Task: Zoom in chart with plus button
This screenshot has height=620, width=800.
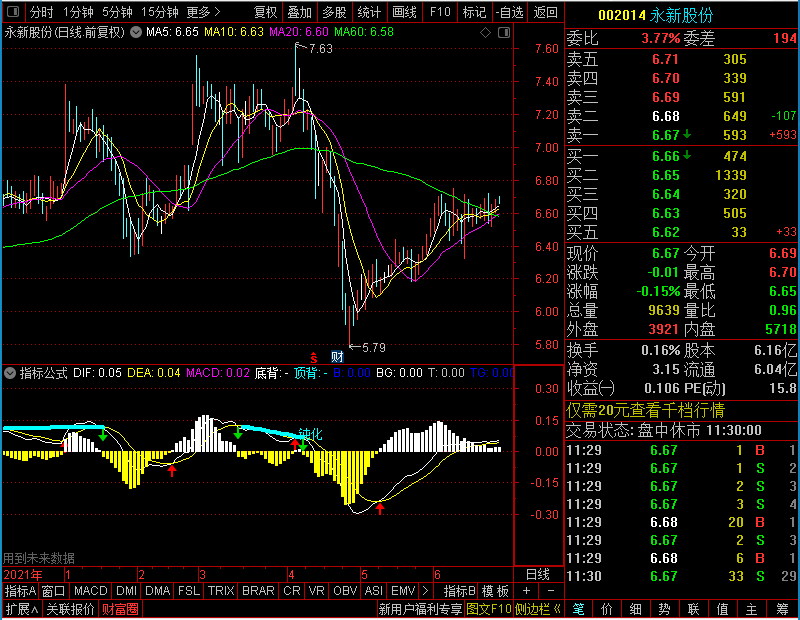Action: point(527,591)
